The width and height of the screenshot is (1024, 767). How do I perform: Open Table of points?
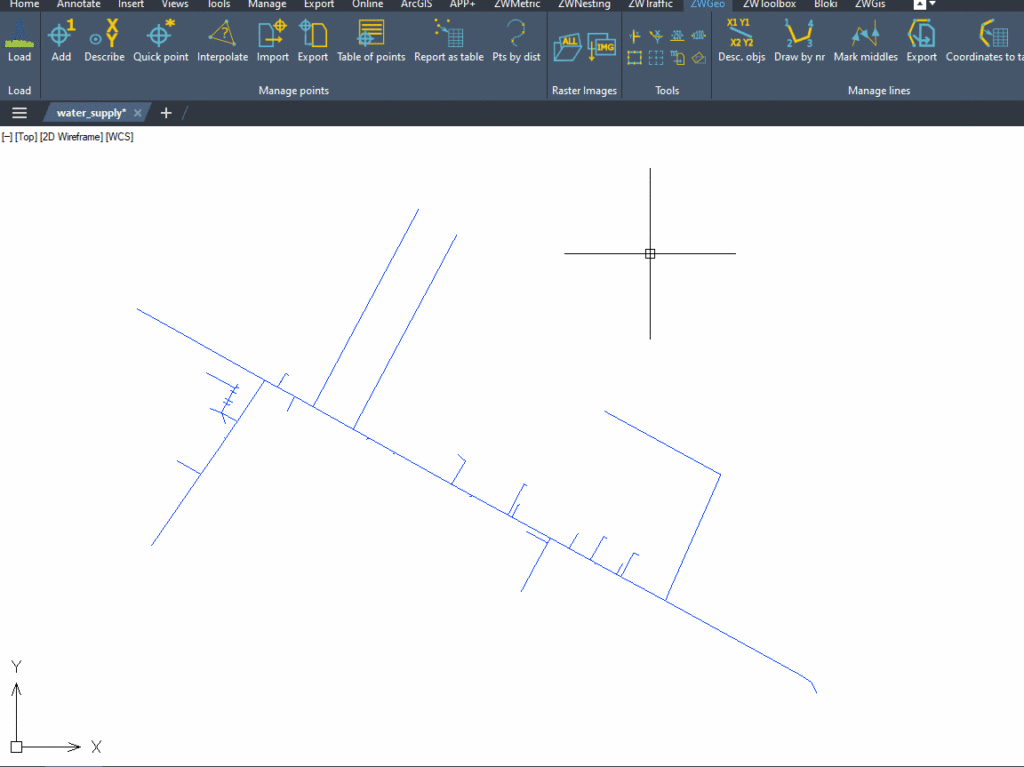coord(371,41)
